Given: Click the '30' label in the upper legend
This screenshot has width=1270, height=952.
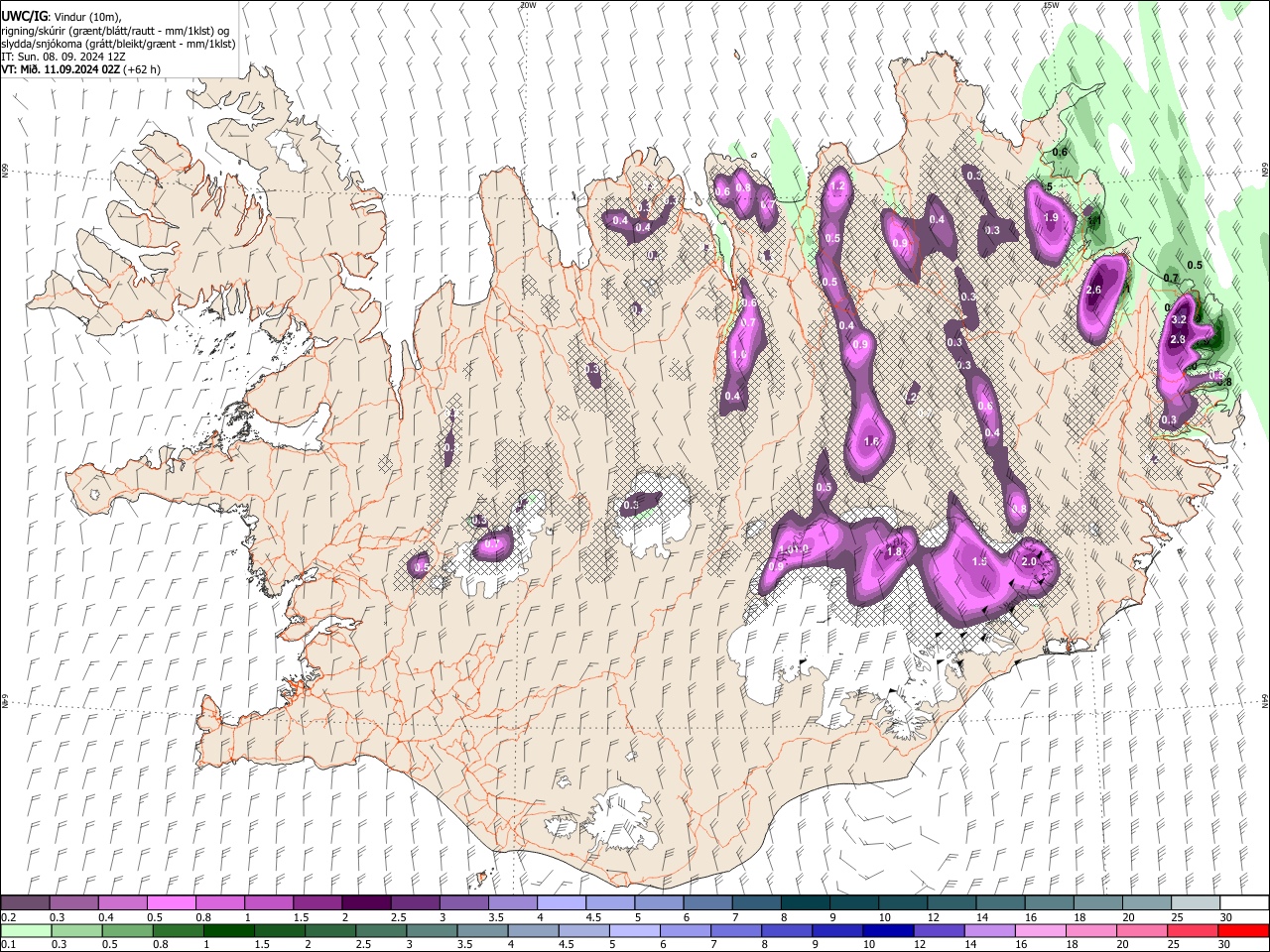Looking at the screenshot, I should (1226, 917).
